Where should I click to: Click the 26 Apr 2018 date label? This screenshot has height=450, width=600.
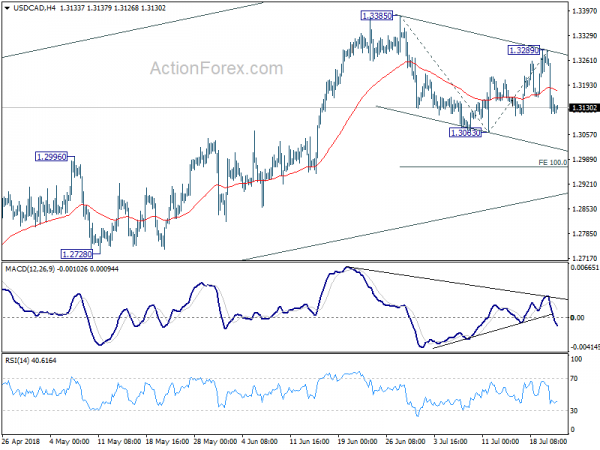[x=21, y=441]
